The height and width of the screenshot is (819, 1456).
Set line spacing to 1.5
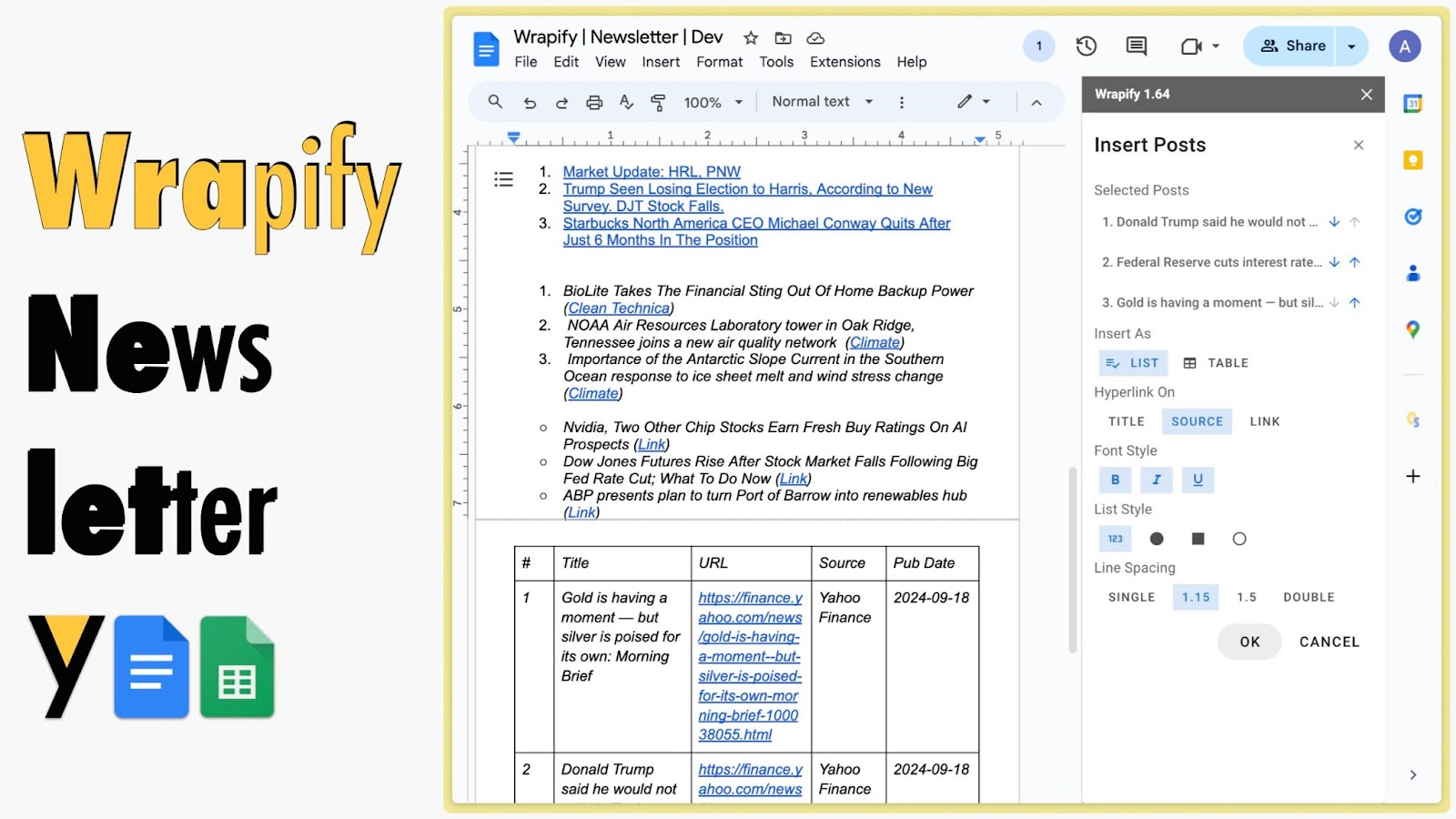click(1247, 597)
